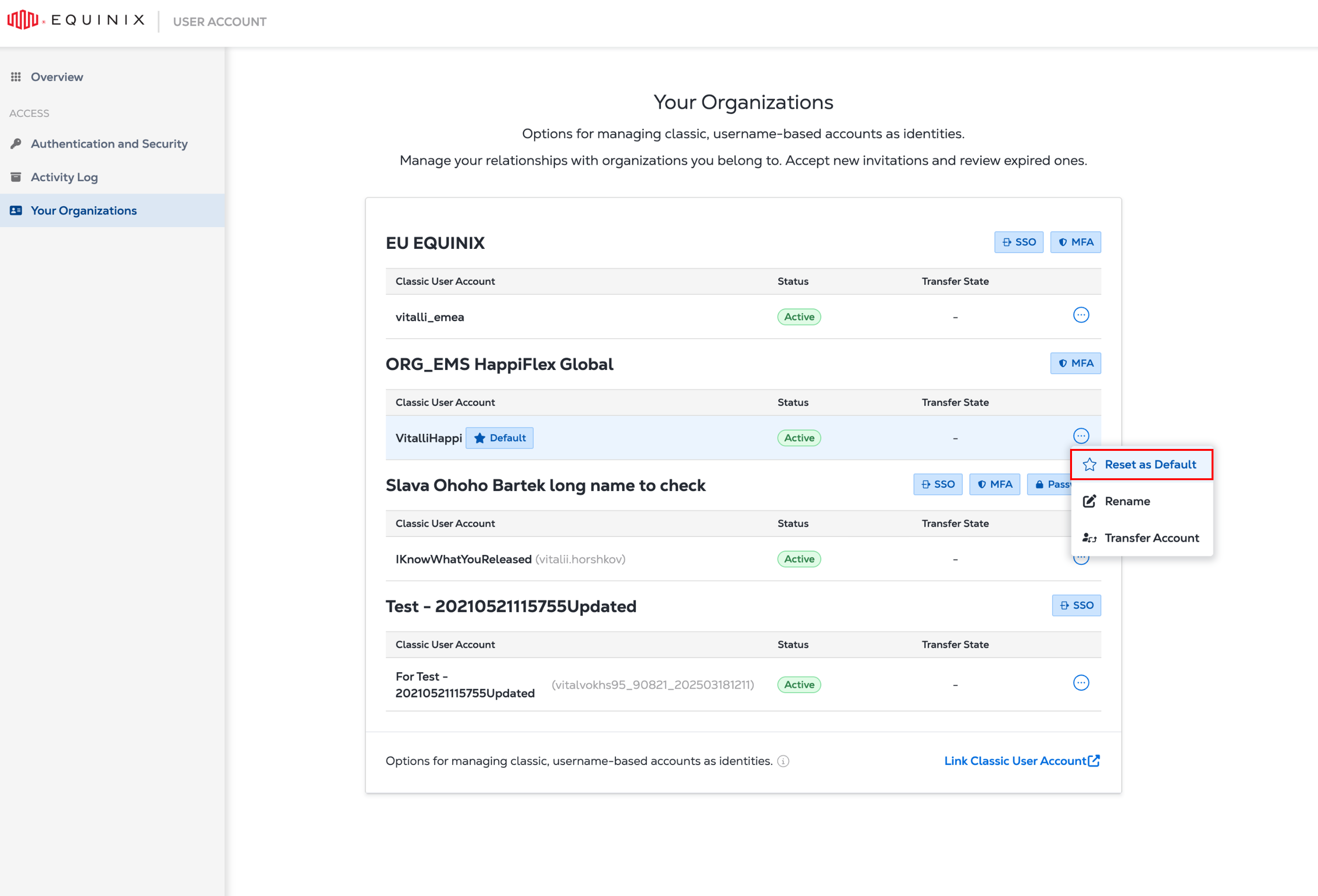
Task: Click the Equinix logo
Action: [x=76, y=20]
